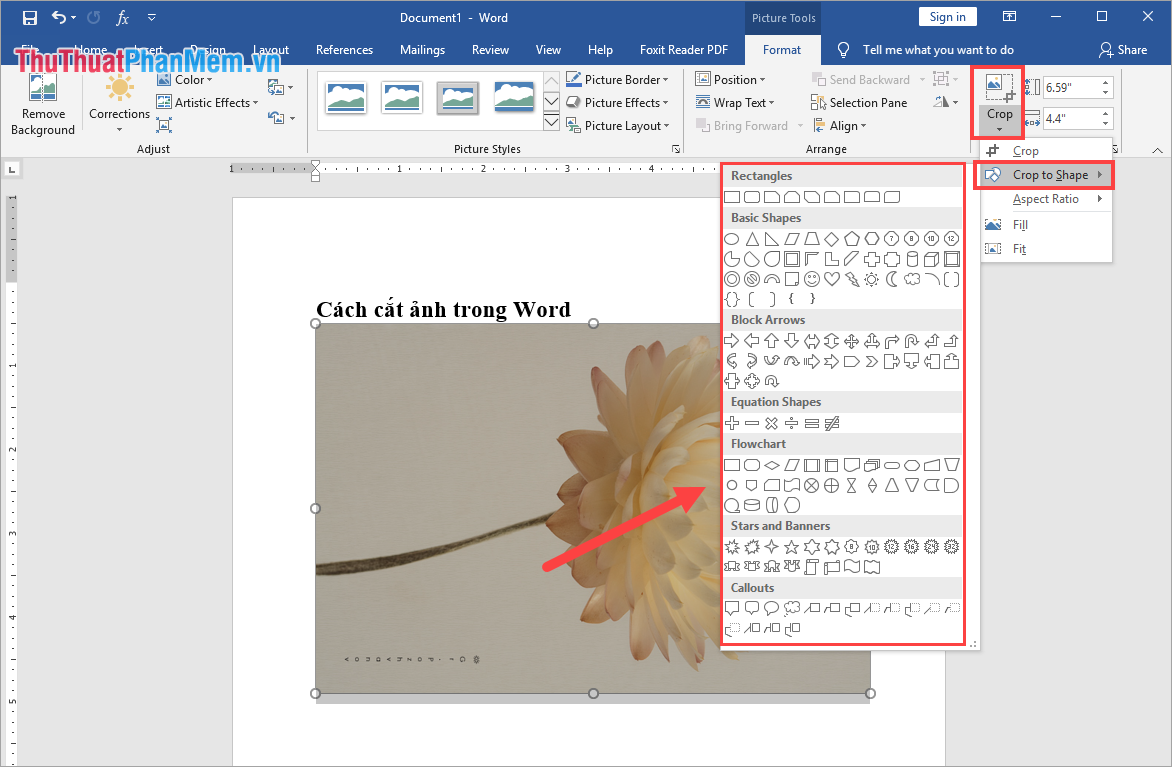
Task: Select the Quad Arrow shape
Action: 851,341
